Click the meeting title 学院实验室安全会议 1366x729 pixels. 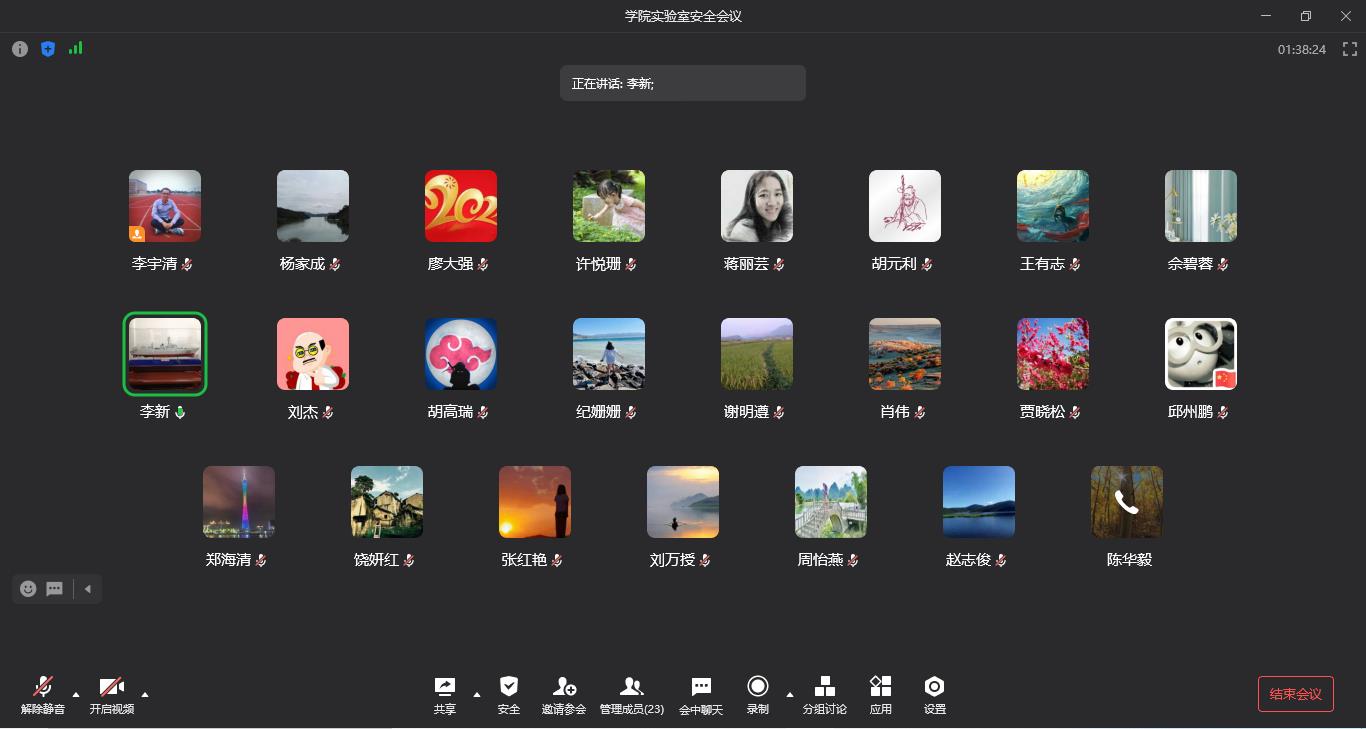click(683, 16)
